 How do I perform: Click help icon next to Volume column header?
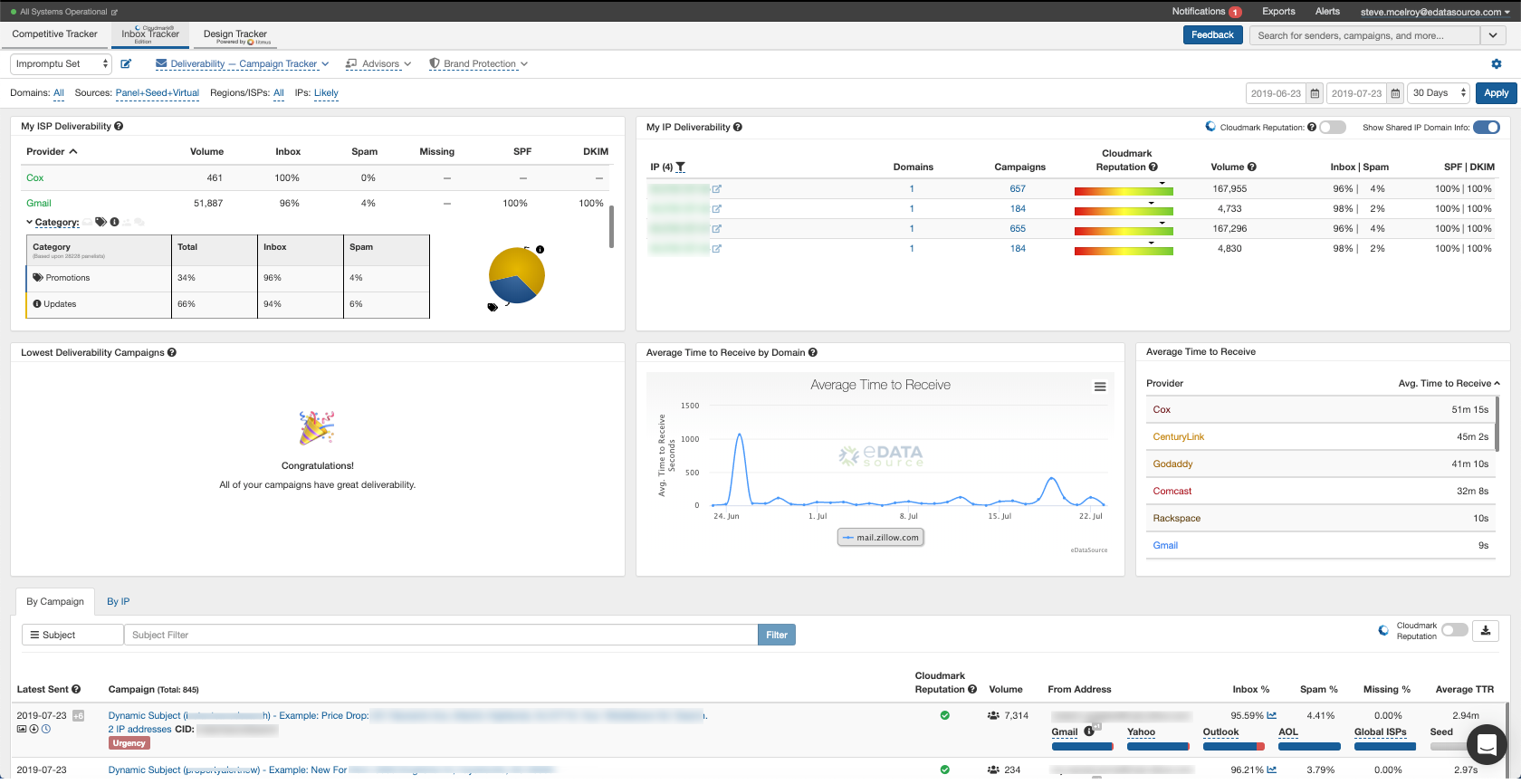[x=1252, y=167]
